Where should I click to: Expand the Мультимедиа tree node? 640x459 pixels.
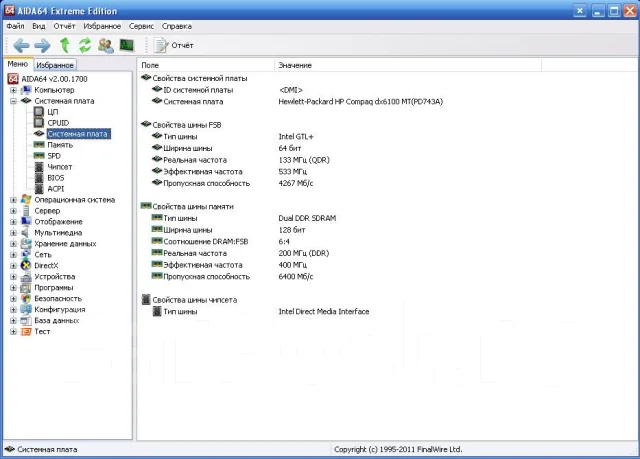coord(13,233)
